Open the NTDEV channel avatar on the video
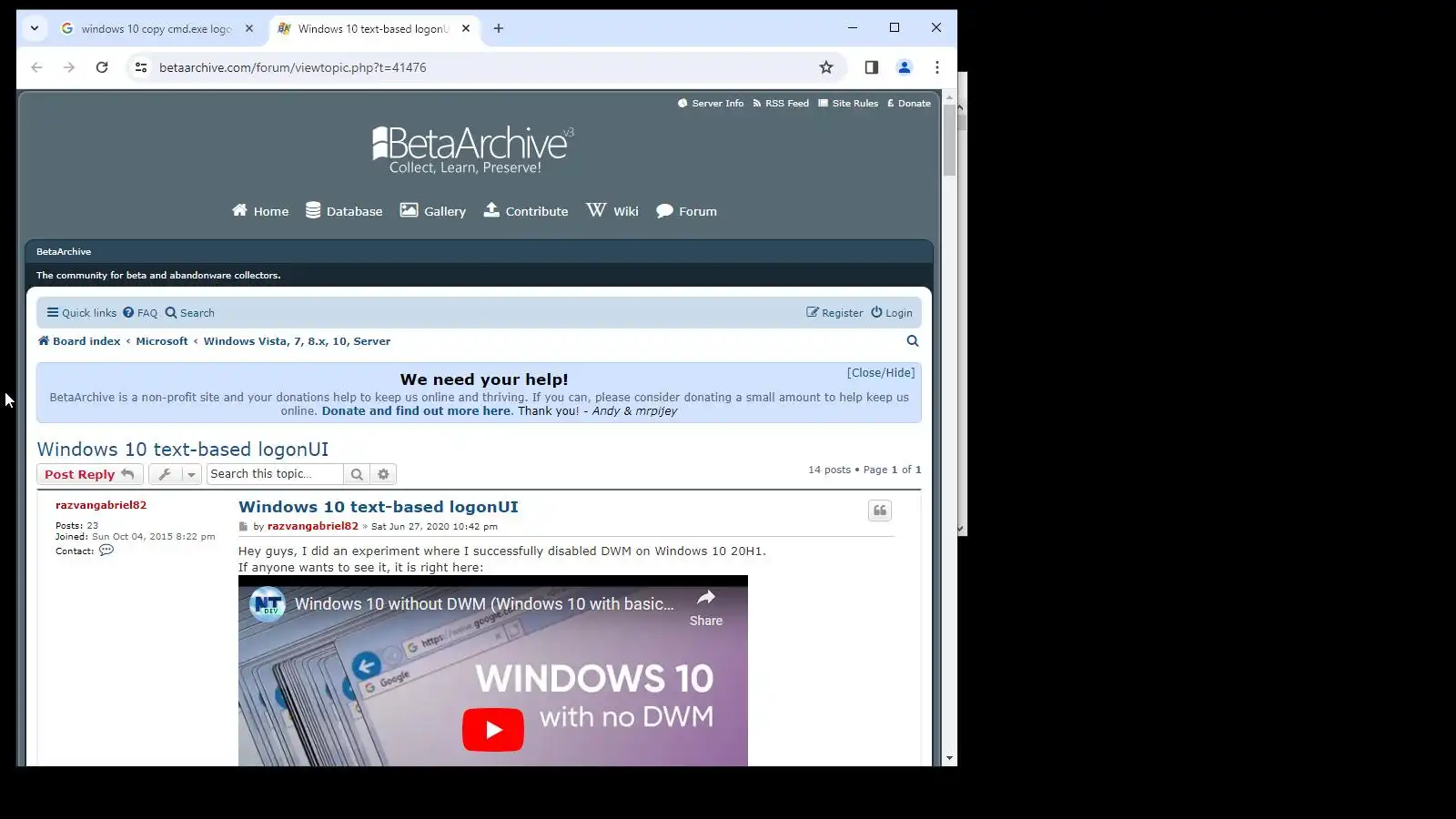The width and height of the screenshot is (1456, 819). coord(268,603)
